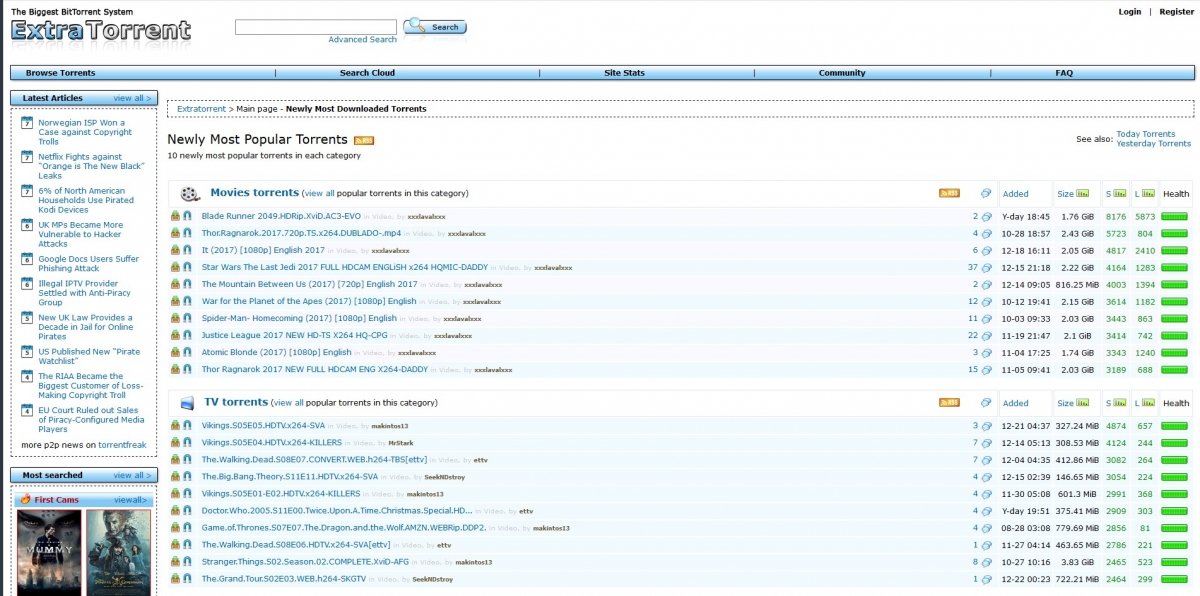Click the Added column header in Movies table
Screen dimensions: 1200x596
point(1015,194)
